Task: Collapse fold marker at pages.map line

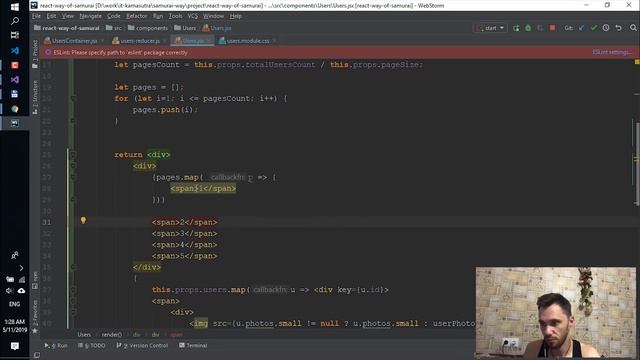Action: click(73, 177)
